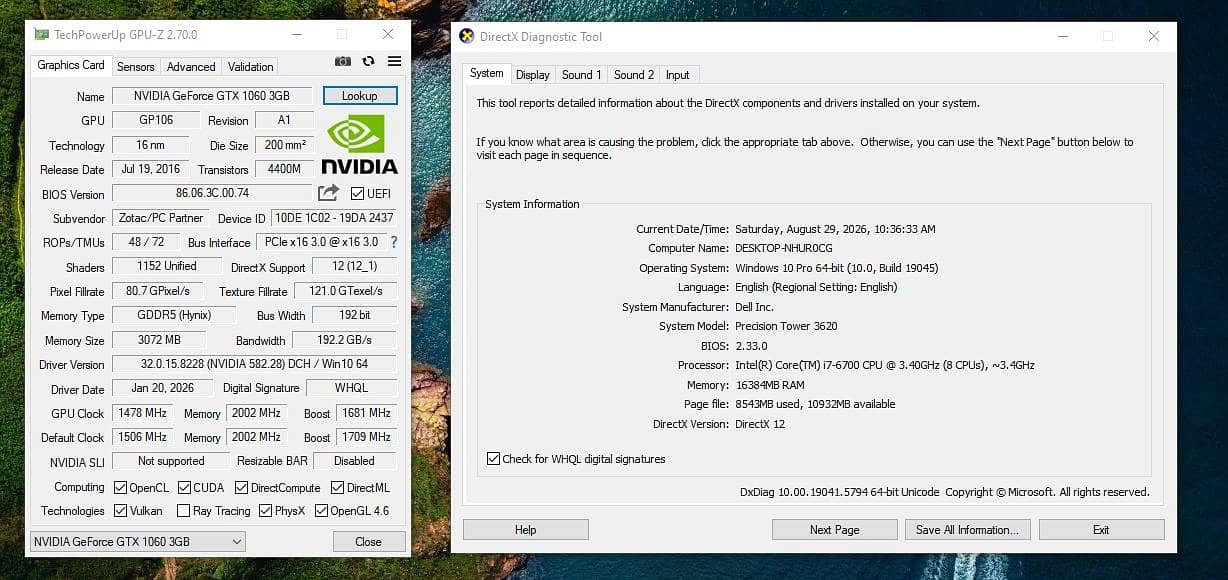The width and height of the screenshot is (1228, 580).
Task: Click the Resizable BAR Disabled field
Action: click(x=355, y=461)
